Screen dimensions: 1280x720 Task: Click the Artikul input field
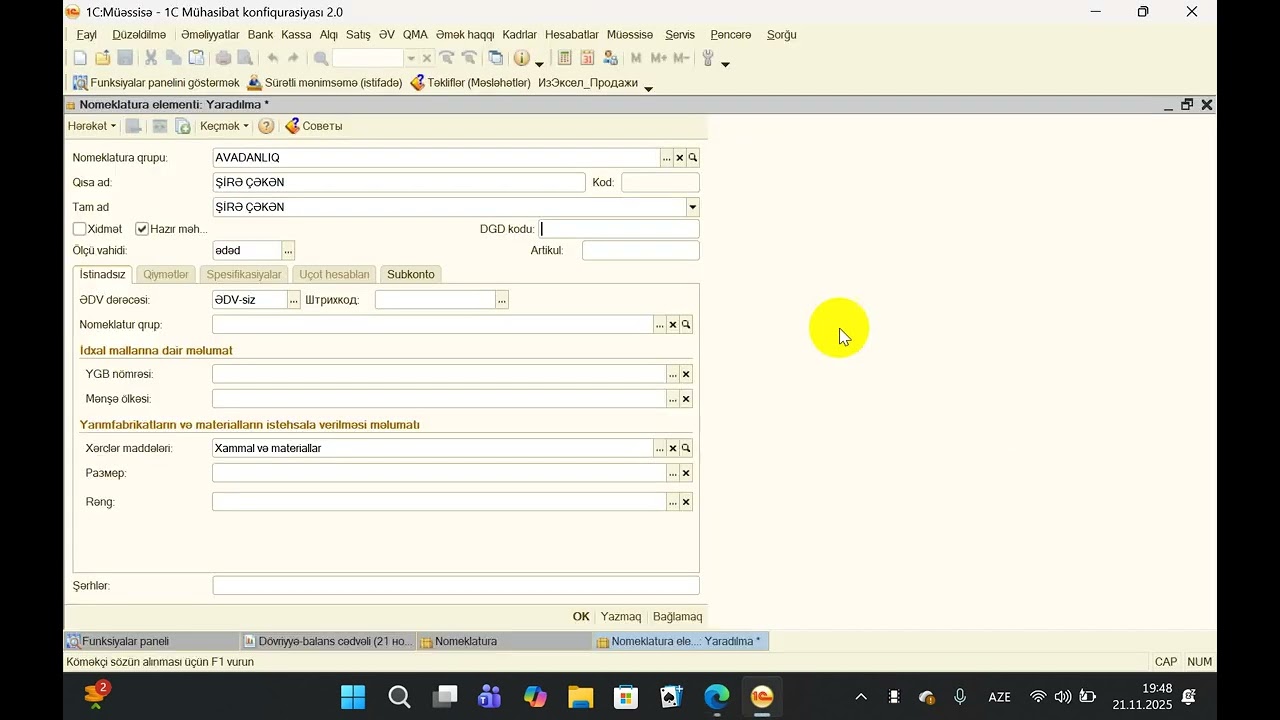coord(641,250)
